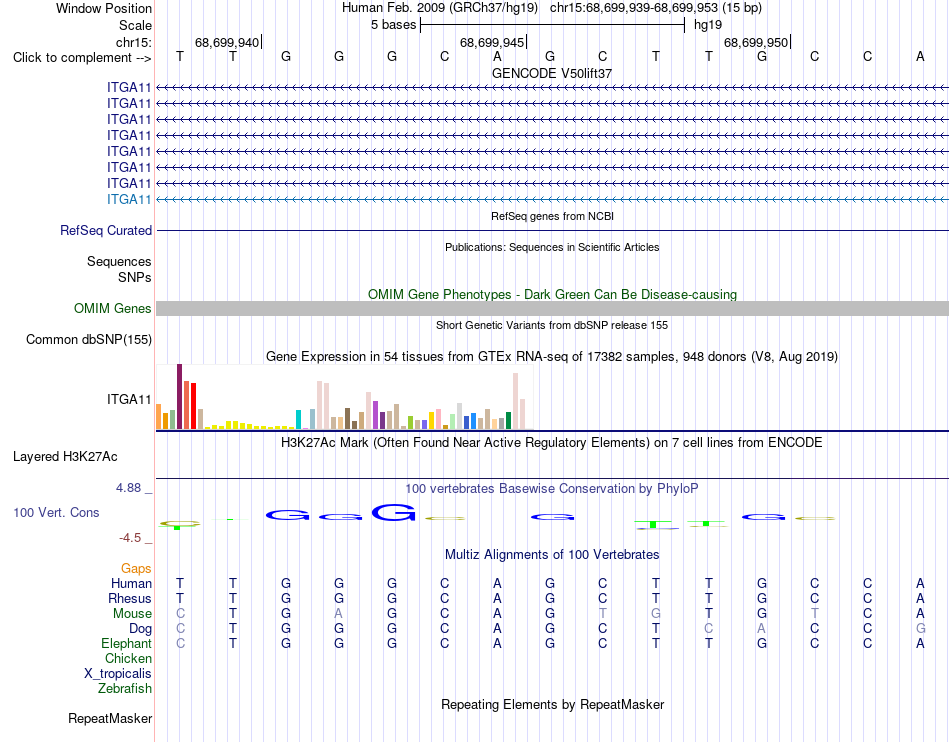Click the Sequences track label

(x=119, y=261)
